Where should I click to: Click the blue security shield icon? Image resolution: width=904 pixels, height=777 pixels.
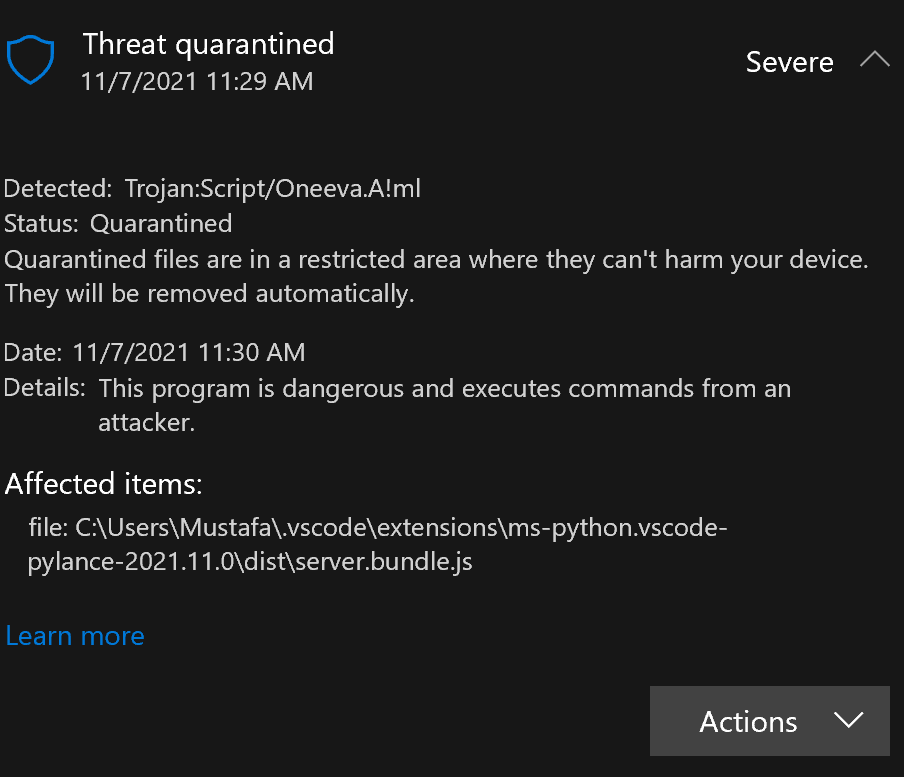(29, 59)
